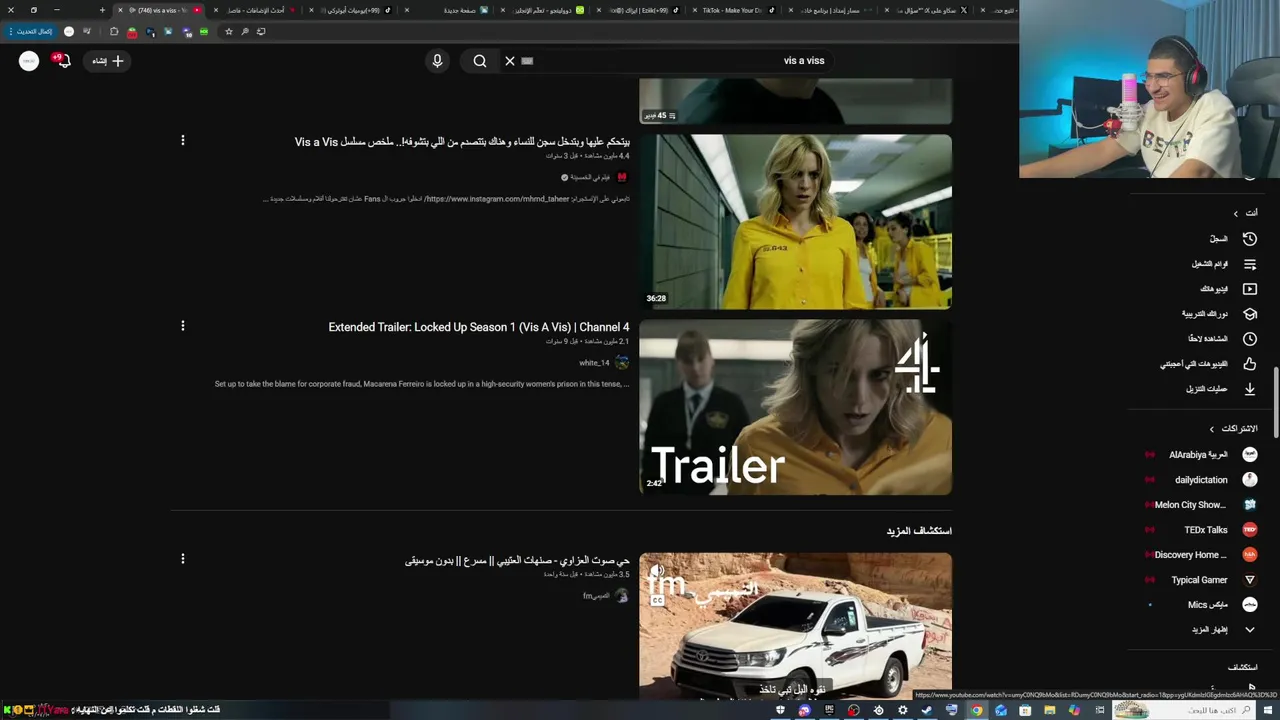
Task: Open the browser extensions puzzle icon
Action: 114,31
